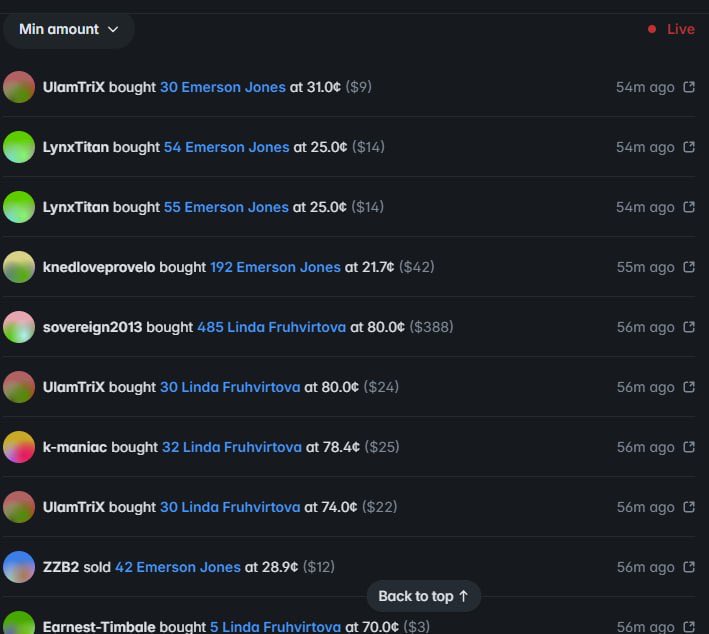The height and width of the screenshot is (634, 709).
Task: Click LynxTitan avatar in 55 Emerson Jones row
Action: click(x=19, y=207)
